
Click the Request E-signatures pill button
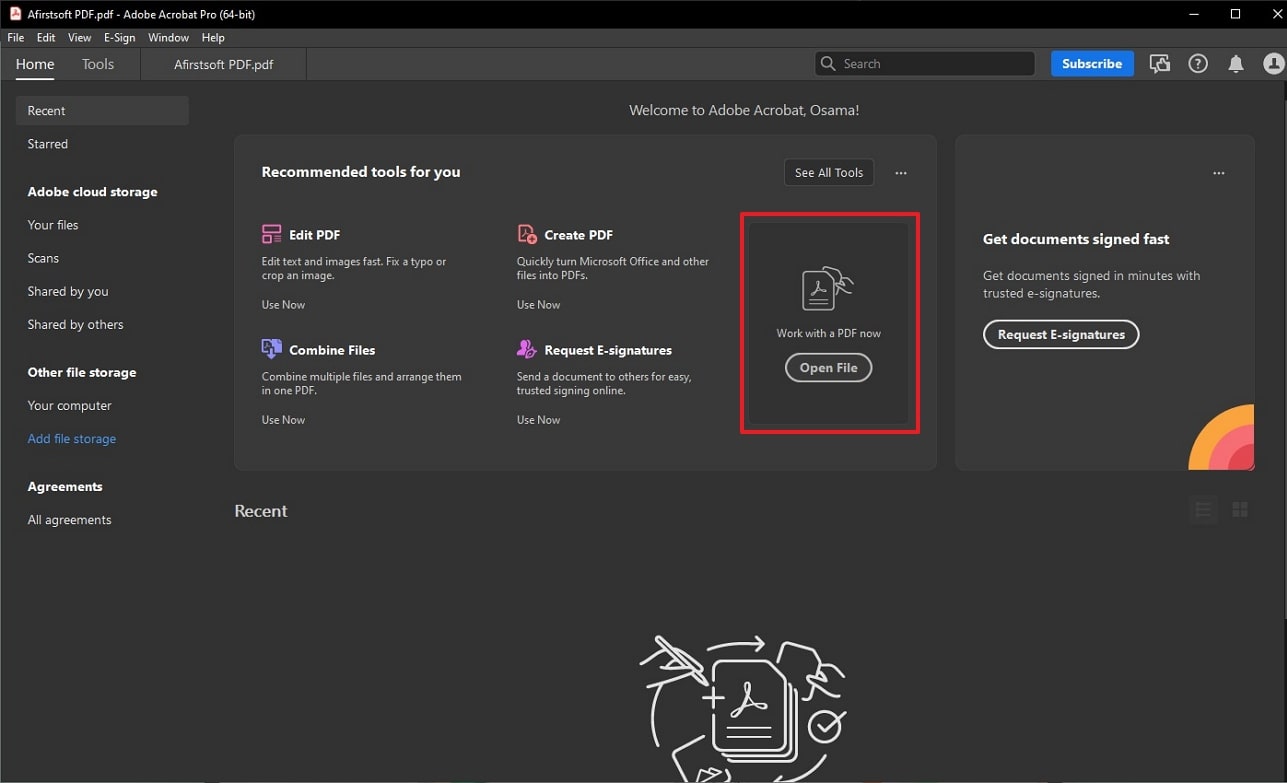pyautogui.click(x=1061, y=334)
